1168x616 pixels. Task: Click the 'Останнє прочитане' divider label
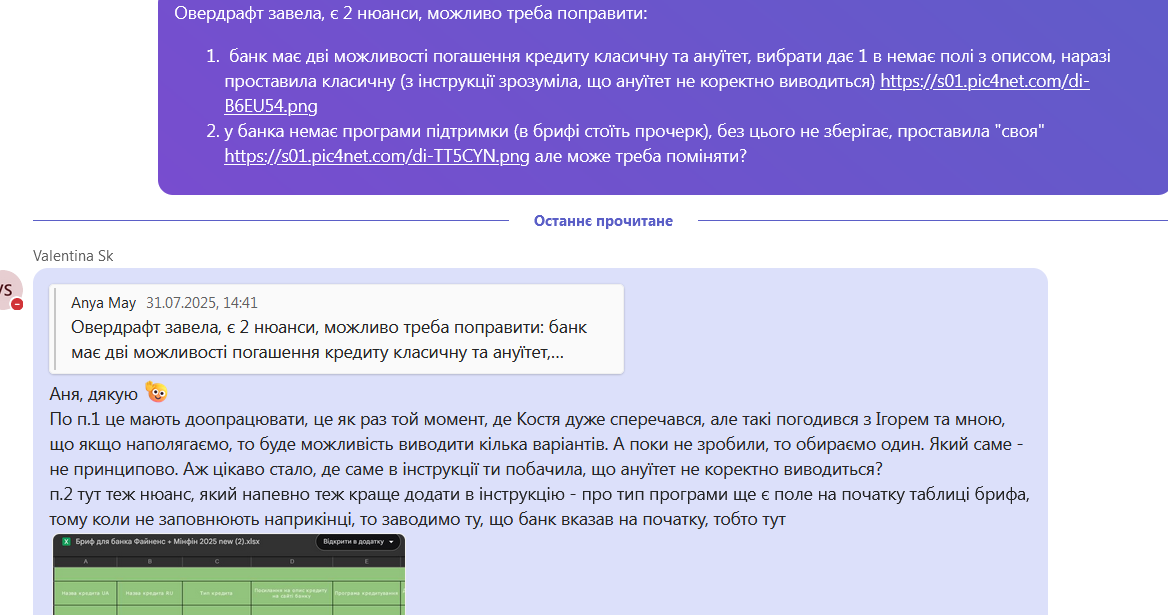coord(603,220)
